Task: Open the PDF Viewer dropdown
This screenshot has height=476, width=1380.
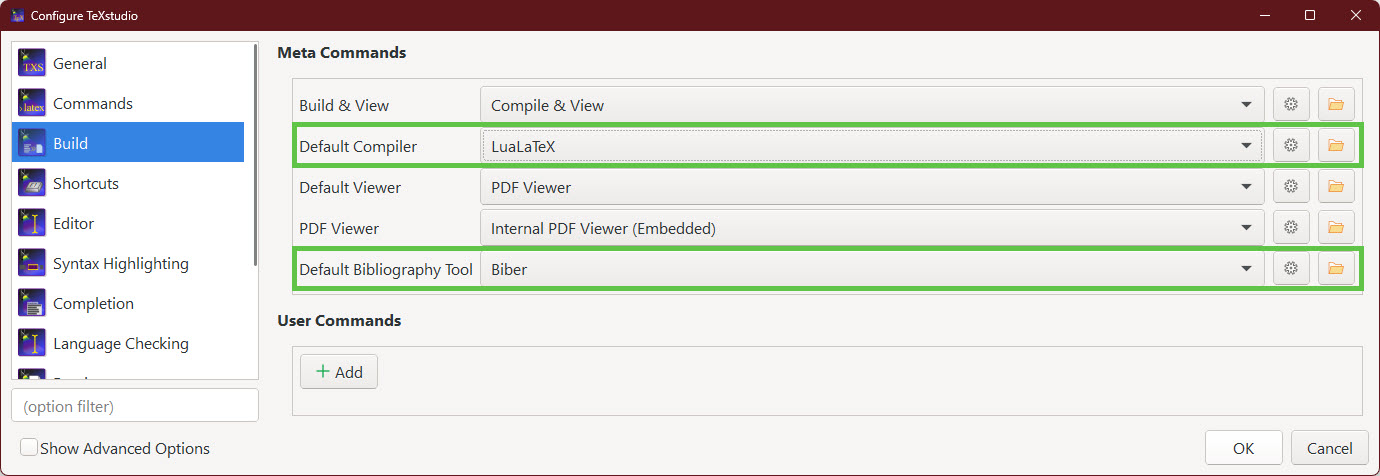Action: 871,228
